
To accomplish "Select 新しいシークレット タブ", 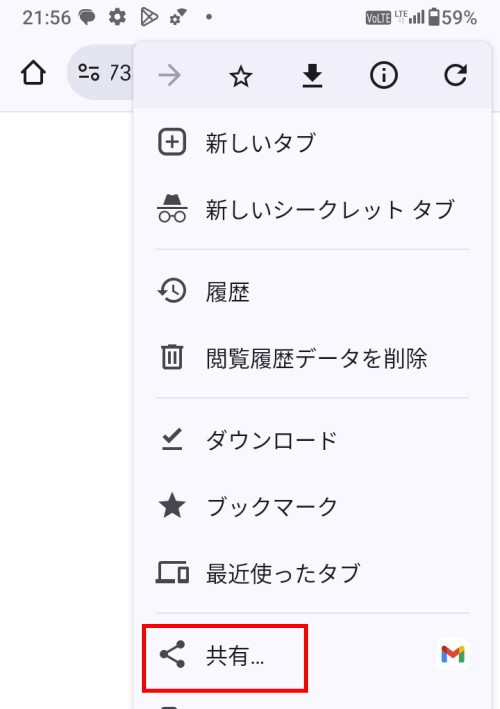I will pyautogui.click(x=312, y=210).
